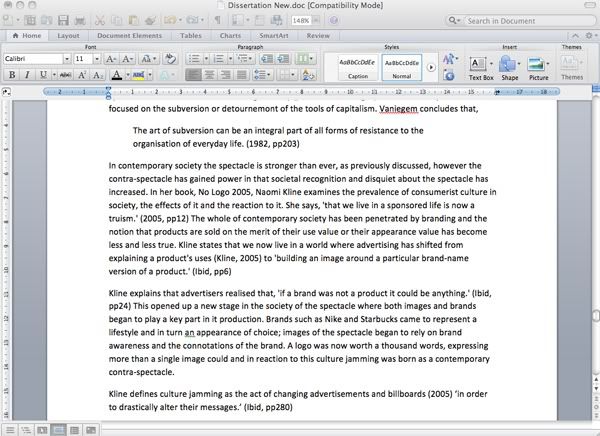600x436 pixels.
Task: Show paragraph marks with pilcrow icon
Action: [217, 20]
